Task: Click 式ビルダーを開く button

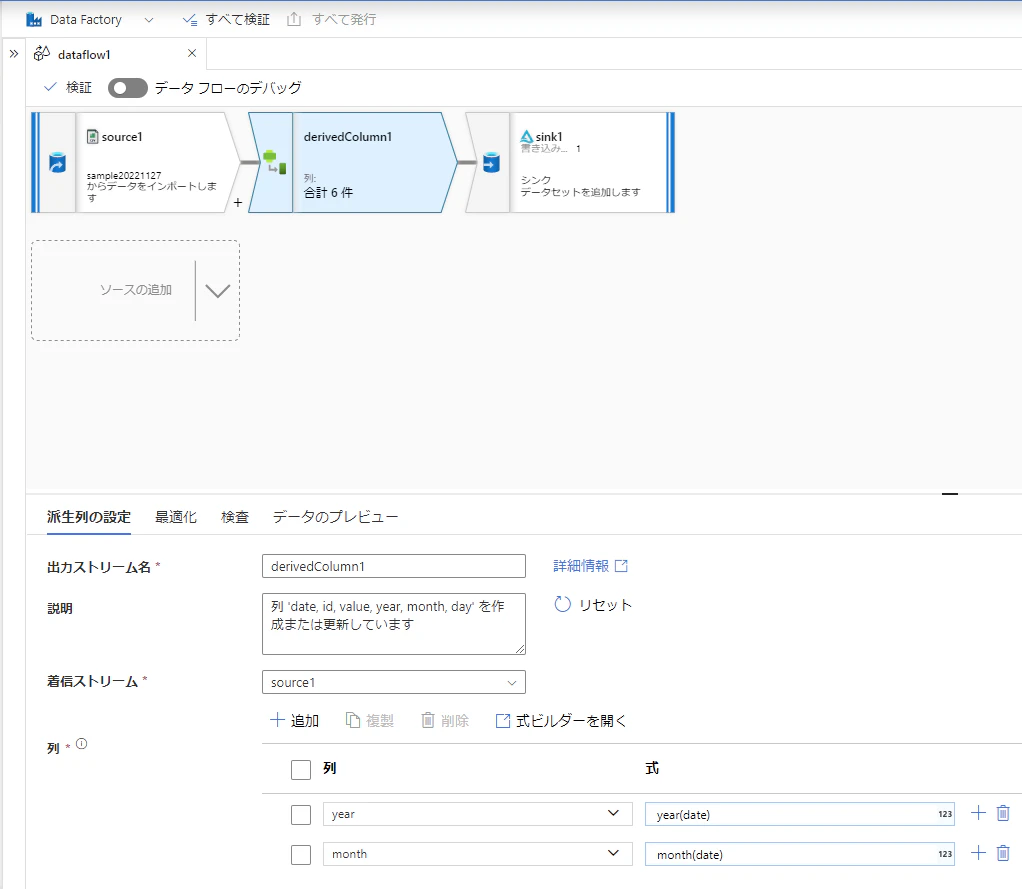Action: click(x=561, y=720)
